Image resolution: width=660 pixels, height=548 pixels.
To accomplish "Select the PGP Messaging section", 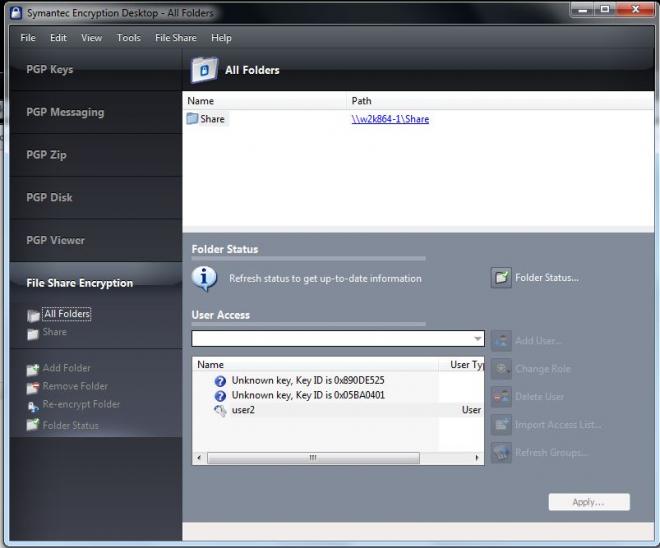I will point(96,112).
